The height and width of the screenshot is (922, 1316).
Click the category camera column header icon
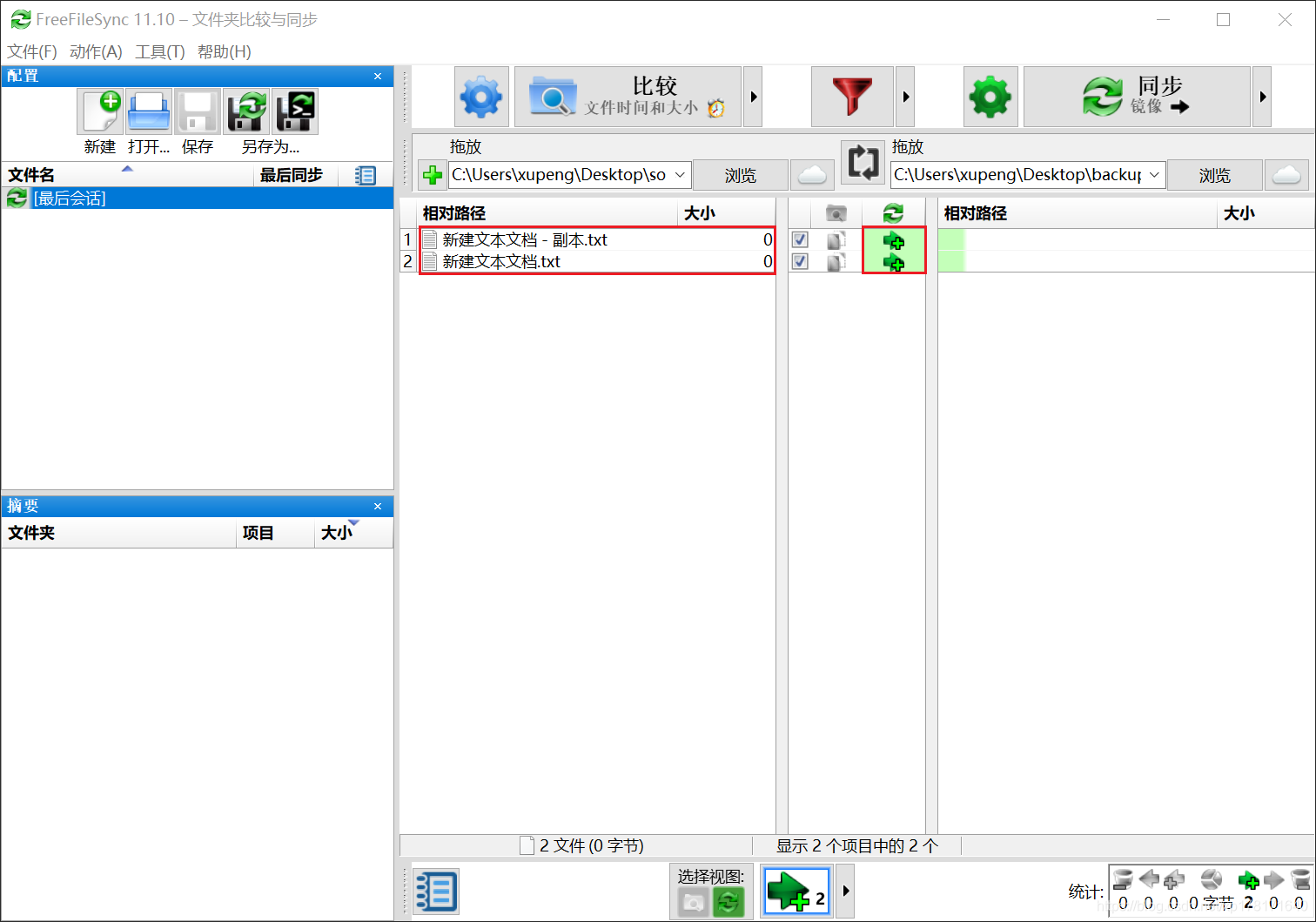[836, 213]
